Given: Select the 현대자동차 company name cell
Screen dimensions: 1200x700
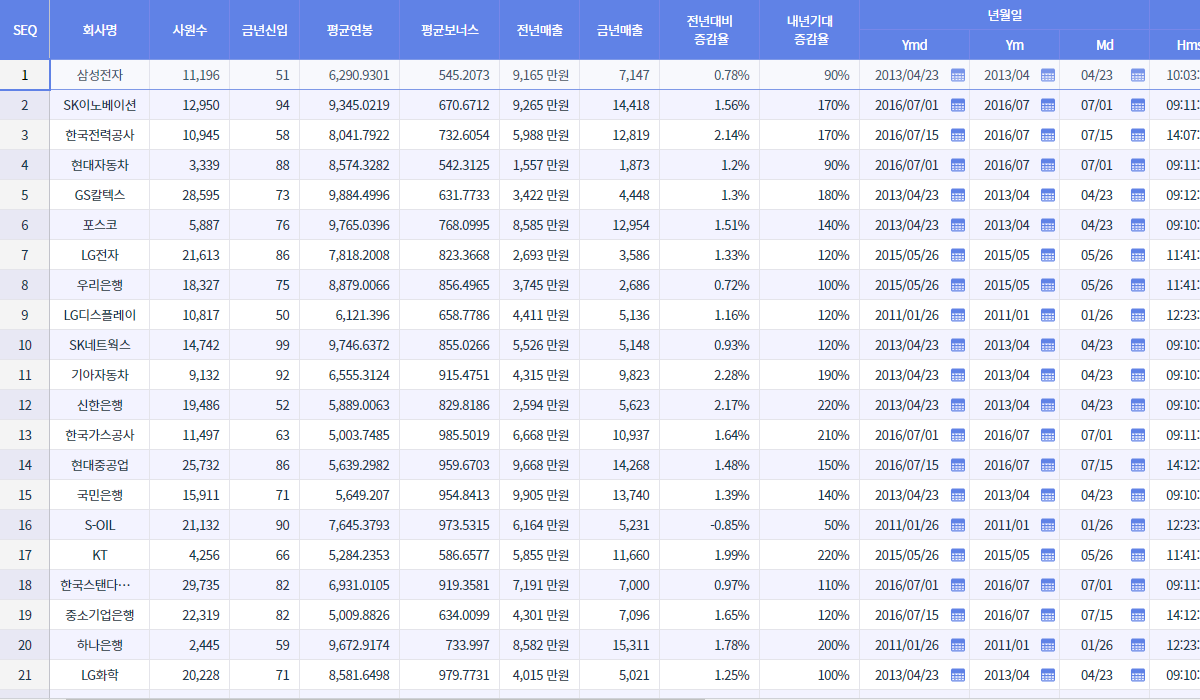Looking at the screenshot, I should [99, 165].
